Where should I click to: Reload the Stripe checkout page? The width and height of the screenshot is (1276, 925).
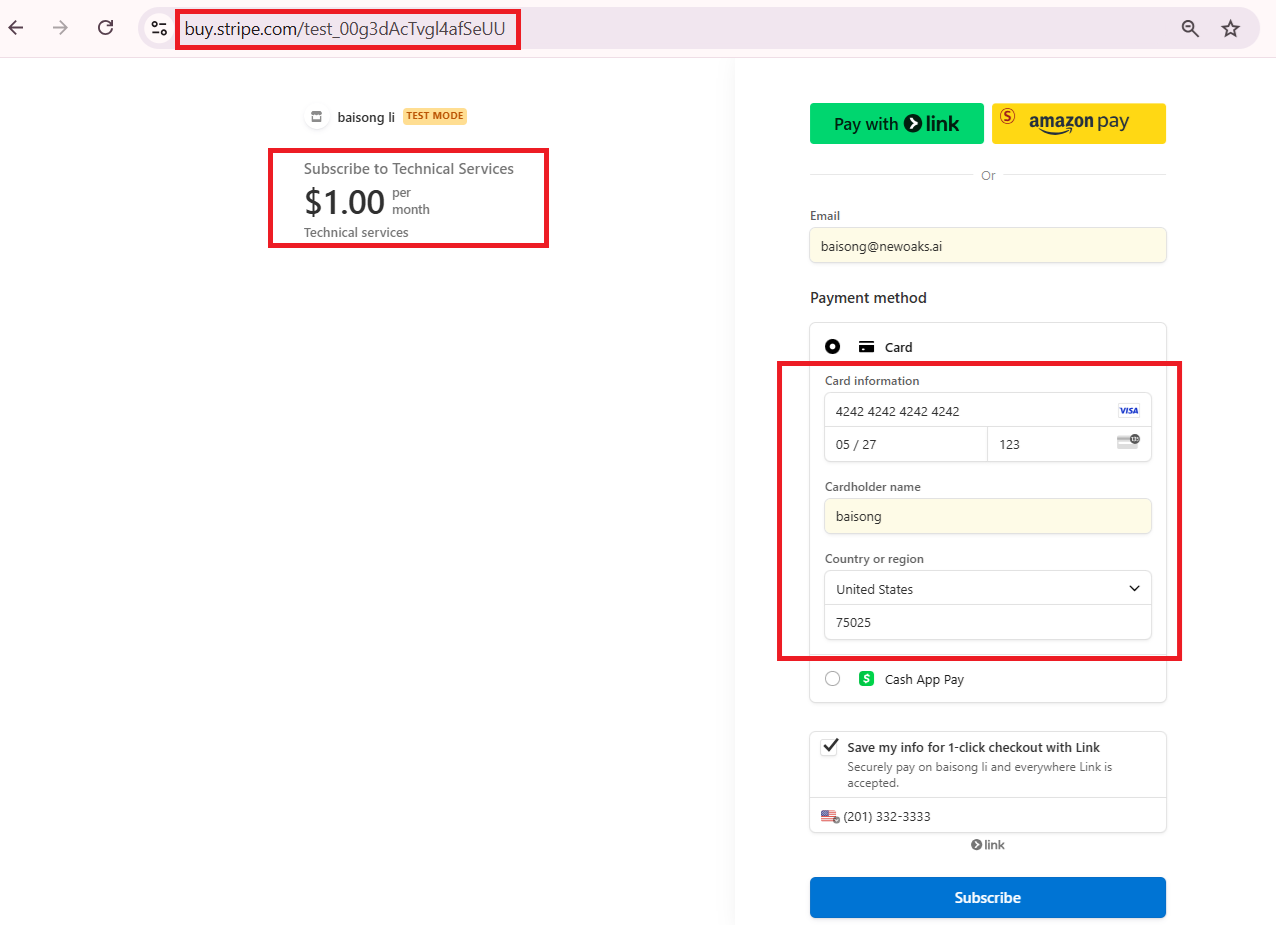point(105,28)
